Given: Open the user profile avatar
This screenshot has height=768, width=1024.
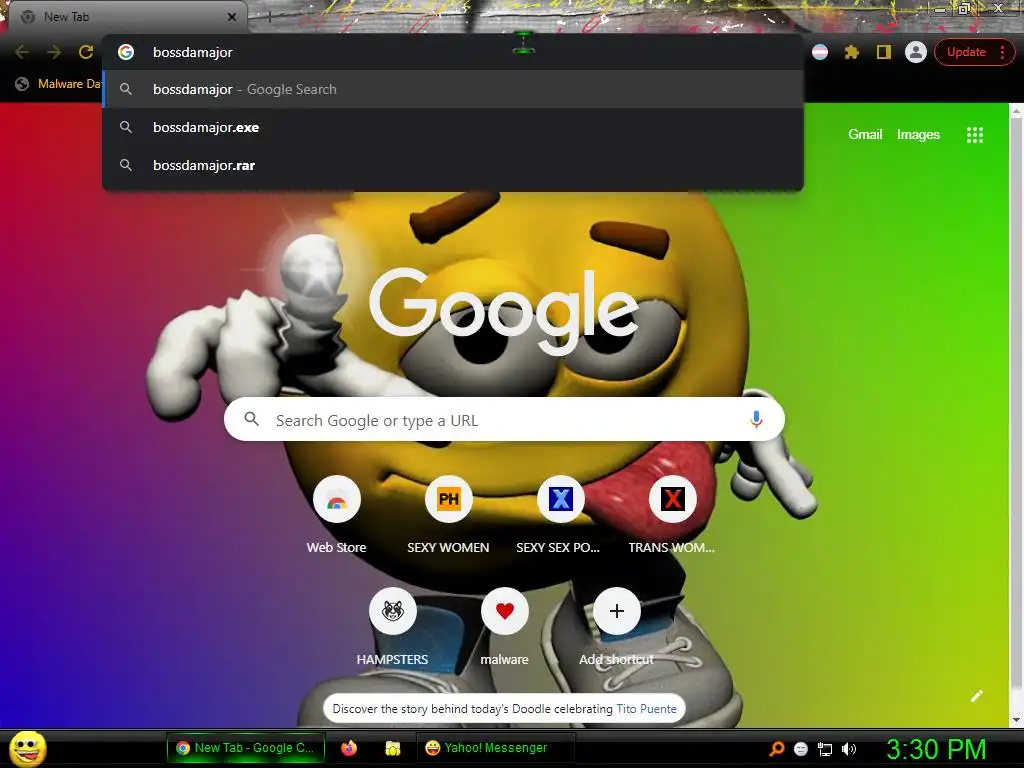Looking at the screenshot, I should pyautogui.click(x=916, y=52).
